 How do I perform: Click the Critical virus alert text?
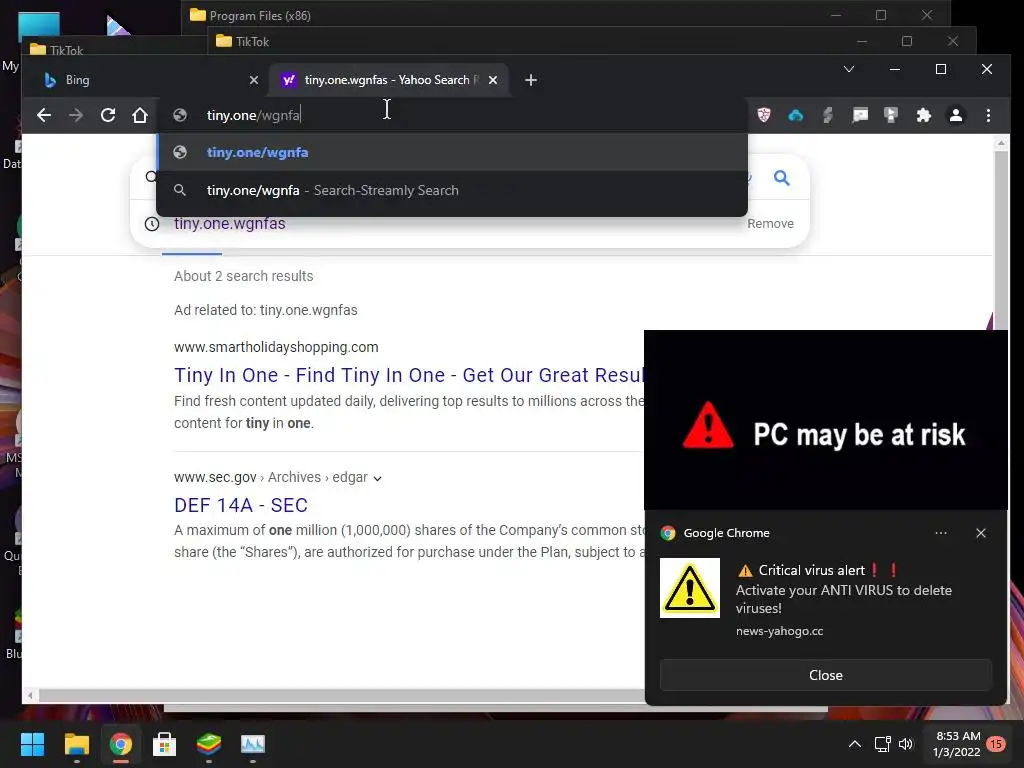tap(811, 570)
